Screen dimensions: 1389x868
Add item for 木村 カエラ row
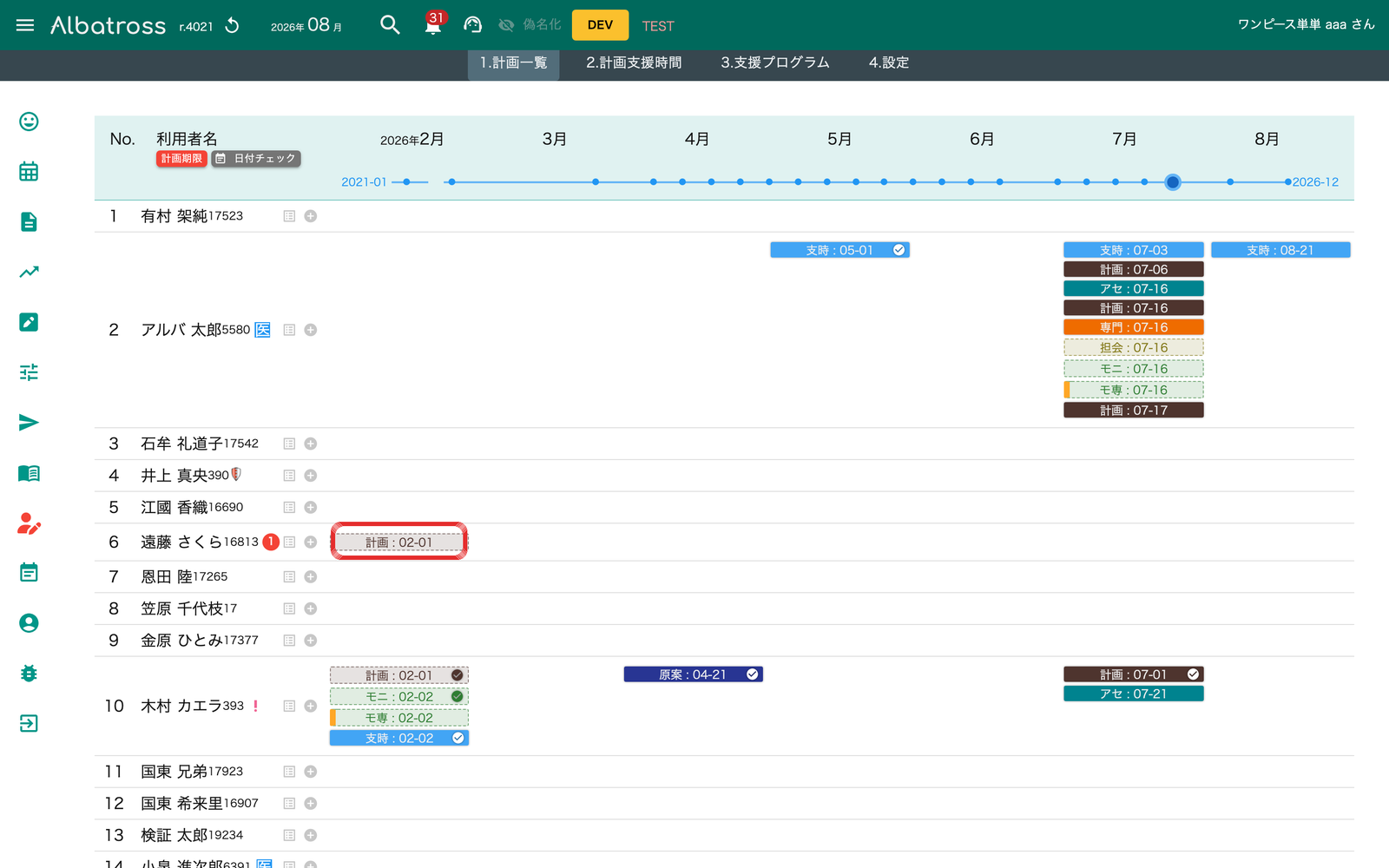pyautogui.click(x=311, y=706)
